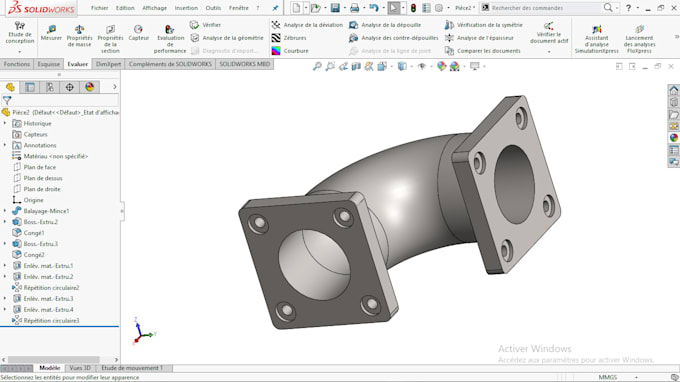Click Comparer les documents
The image size is (680, 382).
pyautogui.click(x=483, y=51)
